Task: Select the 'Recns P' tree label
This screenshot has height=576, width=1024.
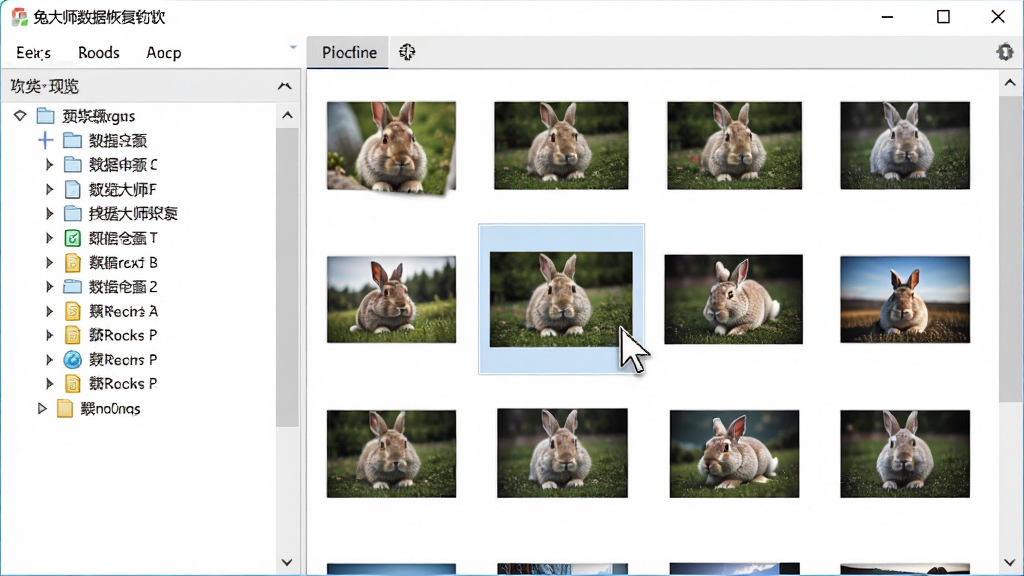Action: [x=123, y=360]
